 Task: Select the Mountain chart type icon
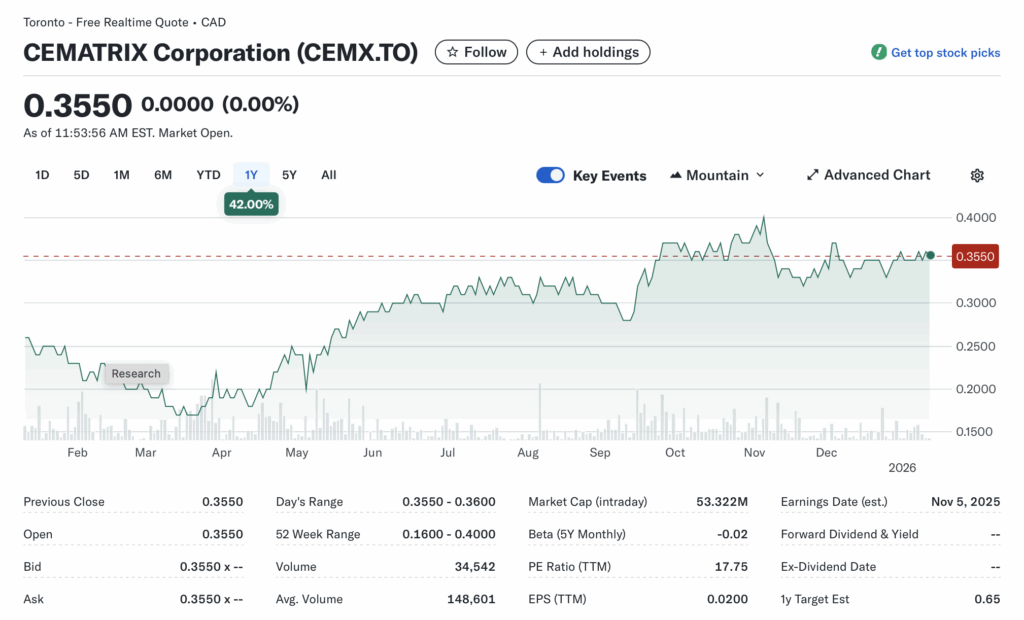pos(680,175)
